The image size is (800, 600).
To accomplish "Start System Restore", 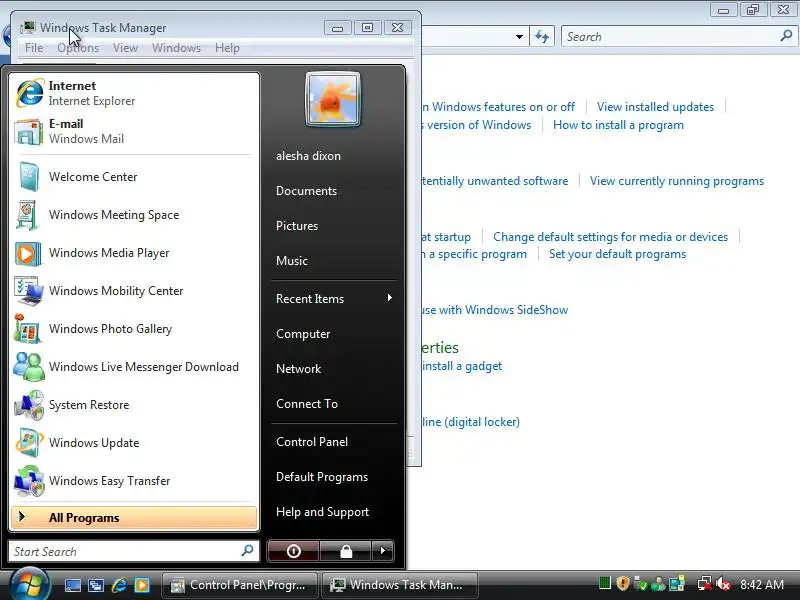I will (x=134, y=405).
